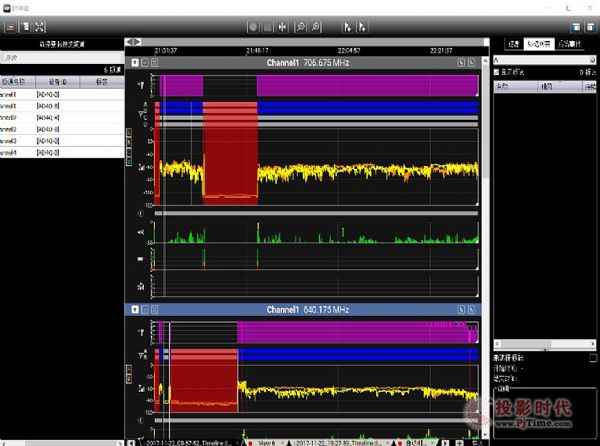
Task: Collapse the Channel1 706.675 MHz panel
Action: tap(135, 62)
